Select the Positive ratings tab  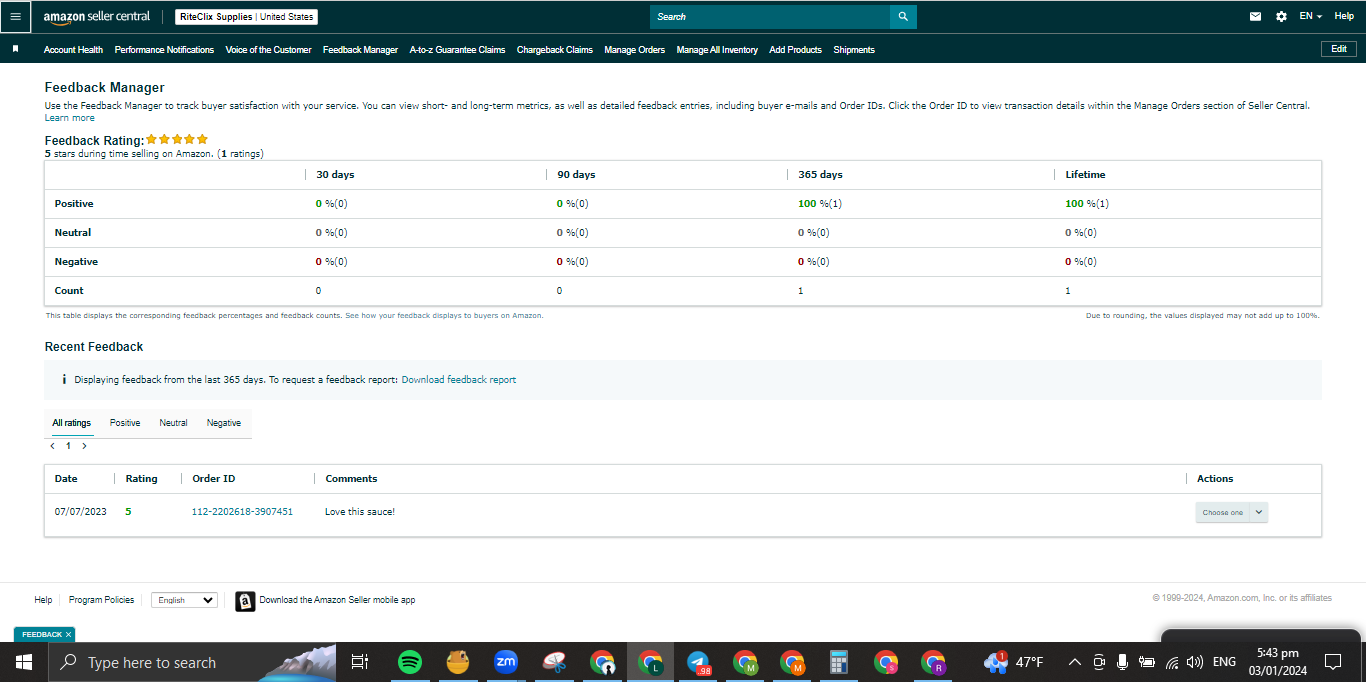(x=125, y=423)
